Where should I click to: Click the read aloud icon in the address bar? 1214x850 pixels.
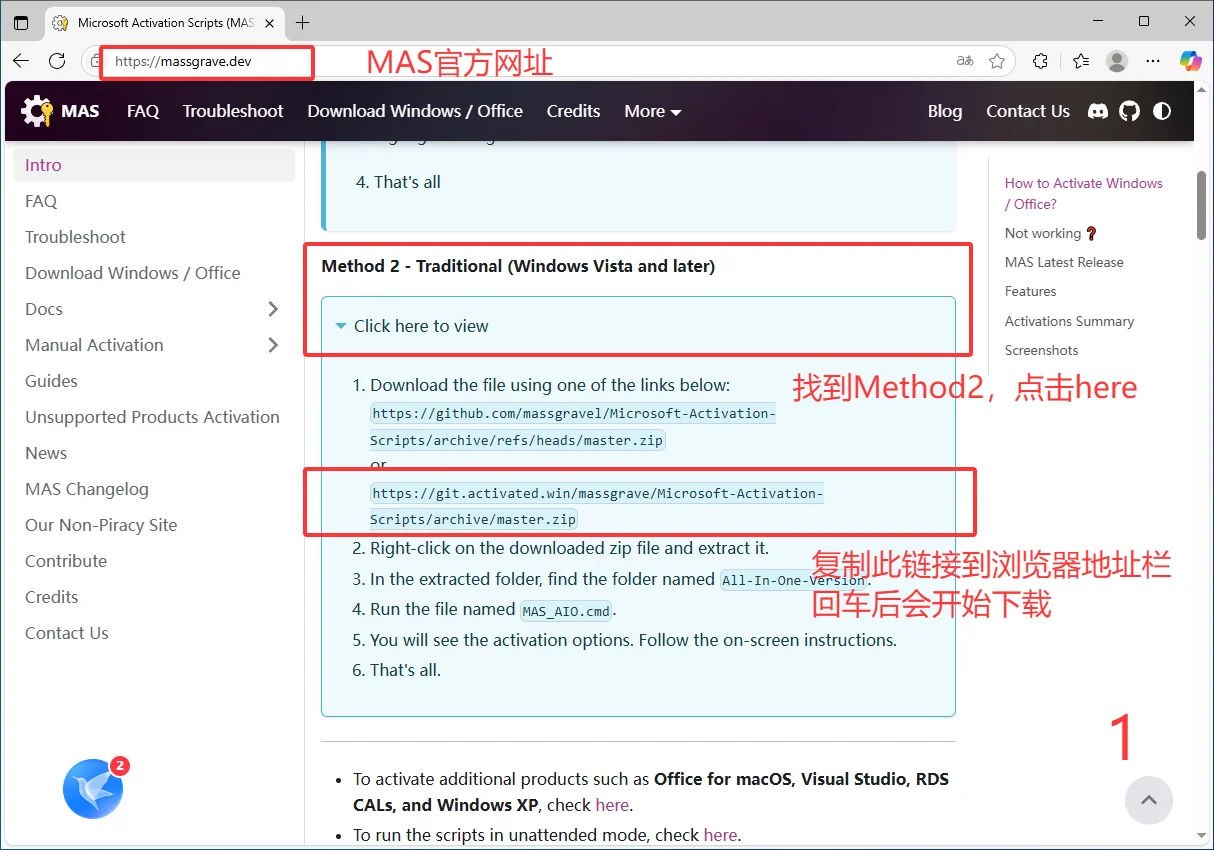(965, 61)
